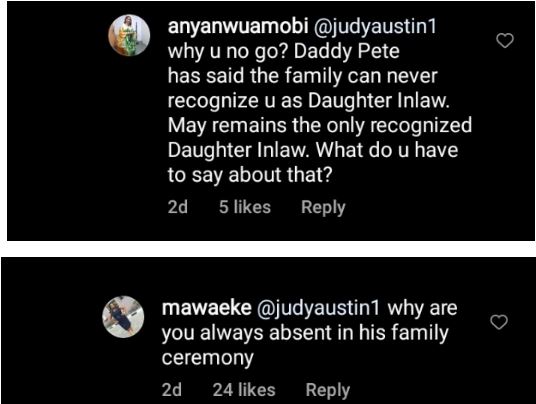The width and height of the screenshot is (536, 404).
Task: Click the 'to say about that?' comment line
Action: [x=250, y=176]
